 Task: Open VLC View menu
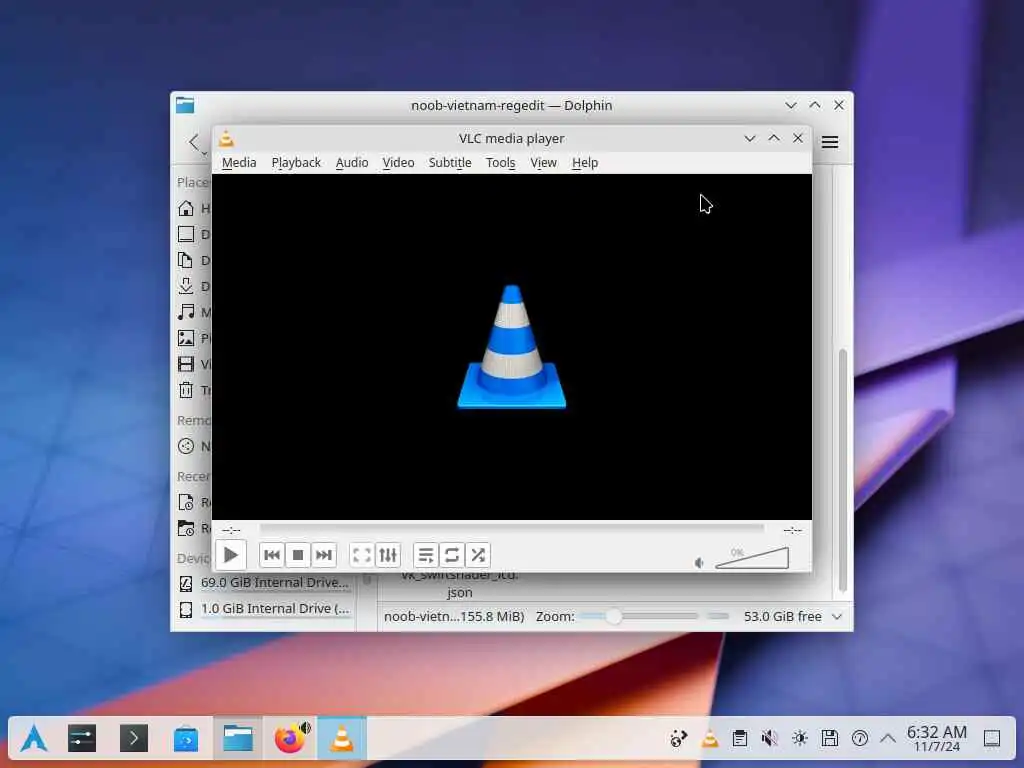tap(543, 163)
